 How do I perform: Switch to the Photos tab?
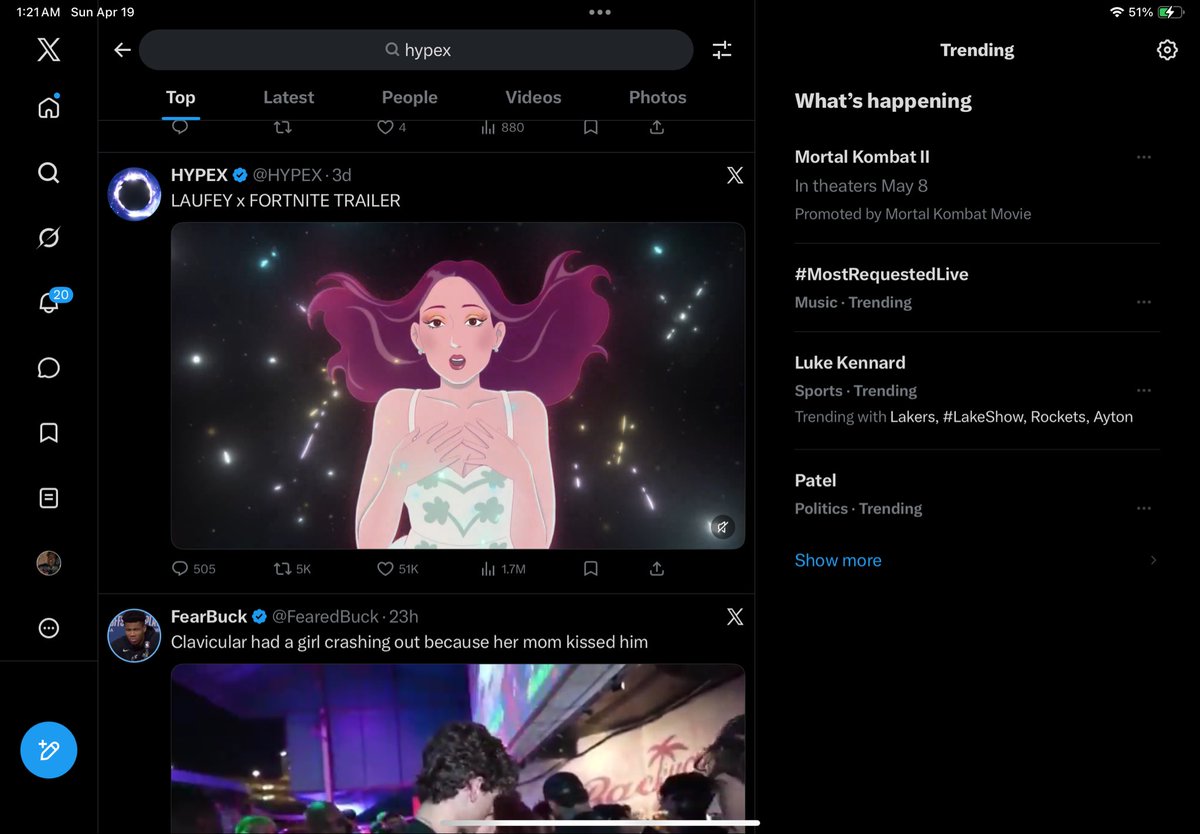coord(657,97)
